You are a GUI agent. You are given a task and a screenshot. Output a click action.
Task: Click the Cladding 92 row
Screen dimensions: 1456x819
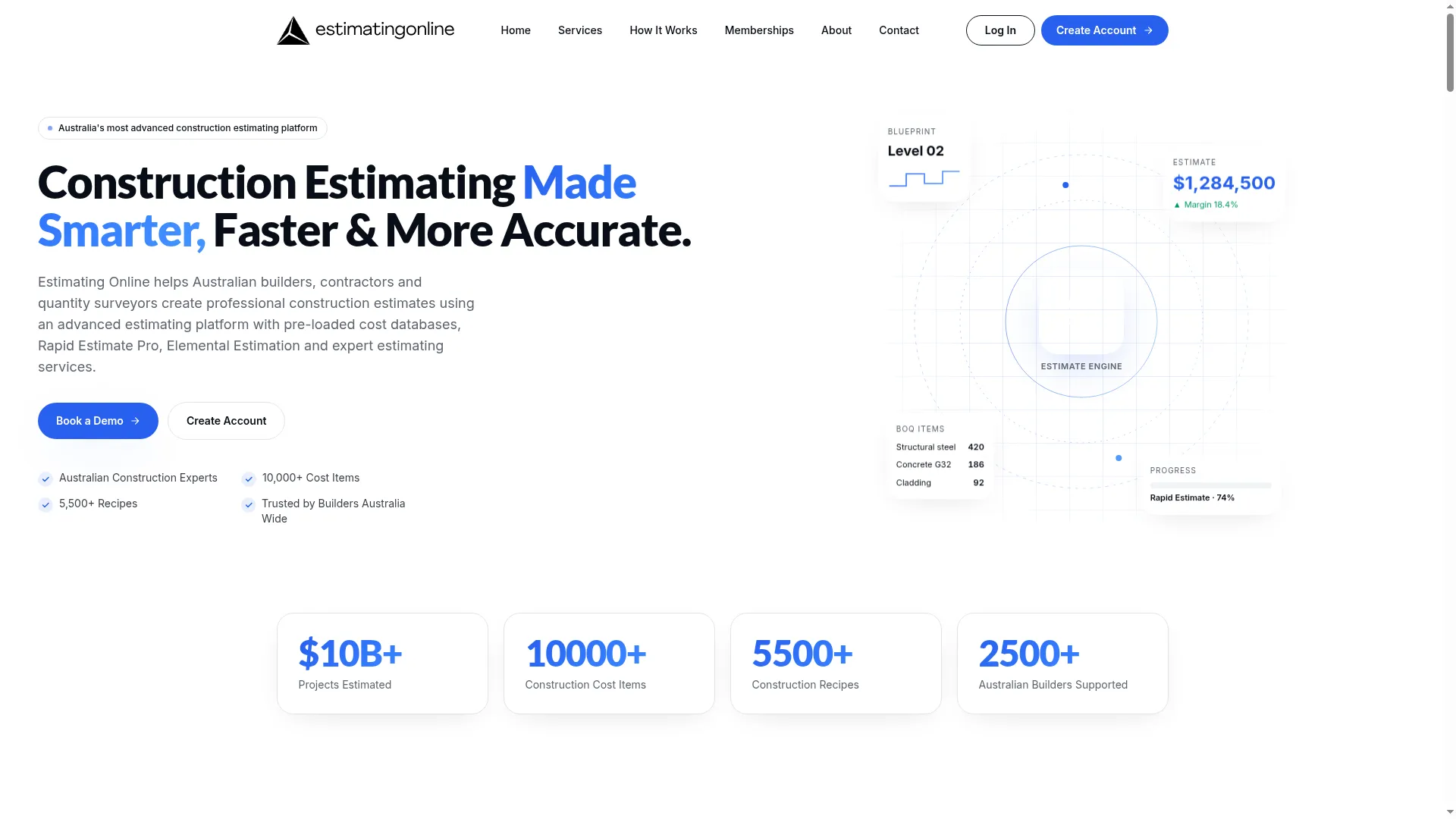click(940, 483)
